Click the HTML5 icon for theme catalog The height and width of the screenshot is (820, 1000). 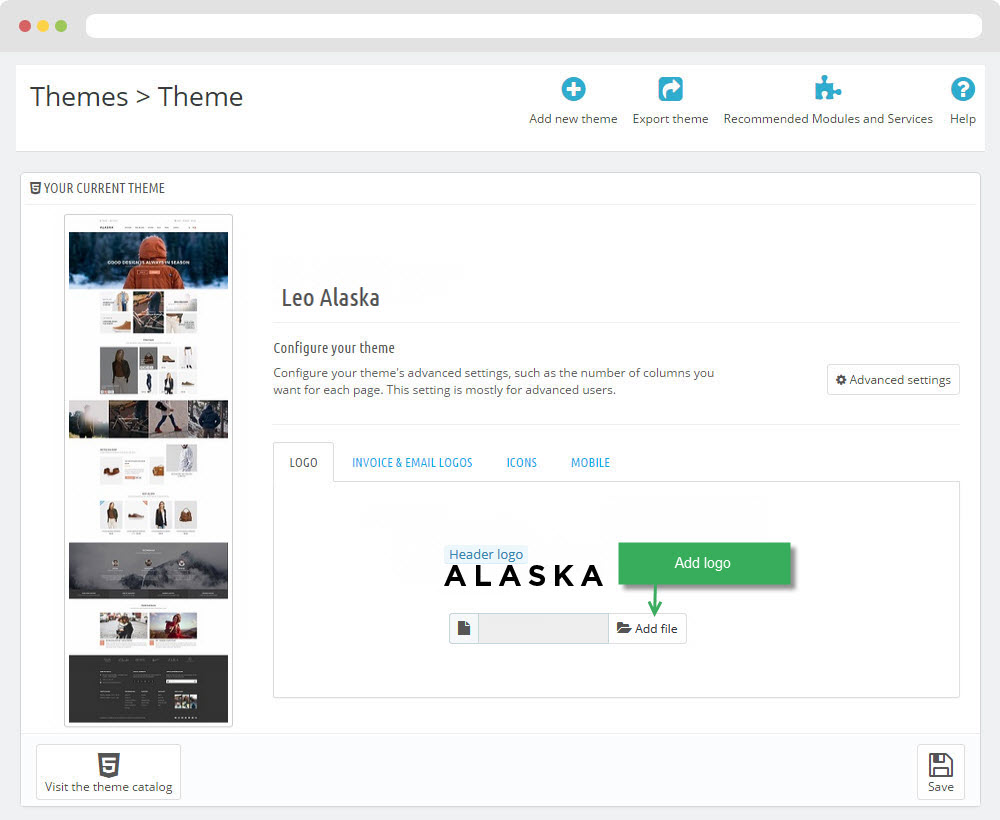[108, 765]
